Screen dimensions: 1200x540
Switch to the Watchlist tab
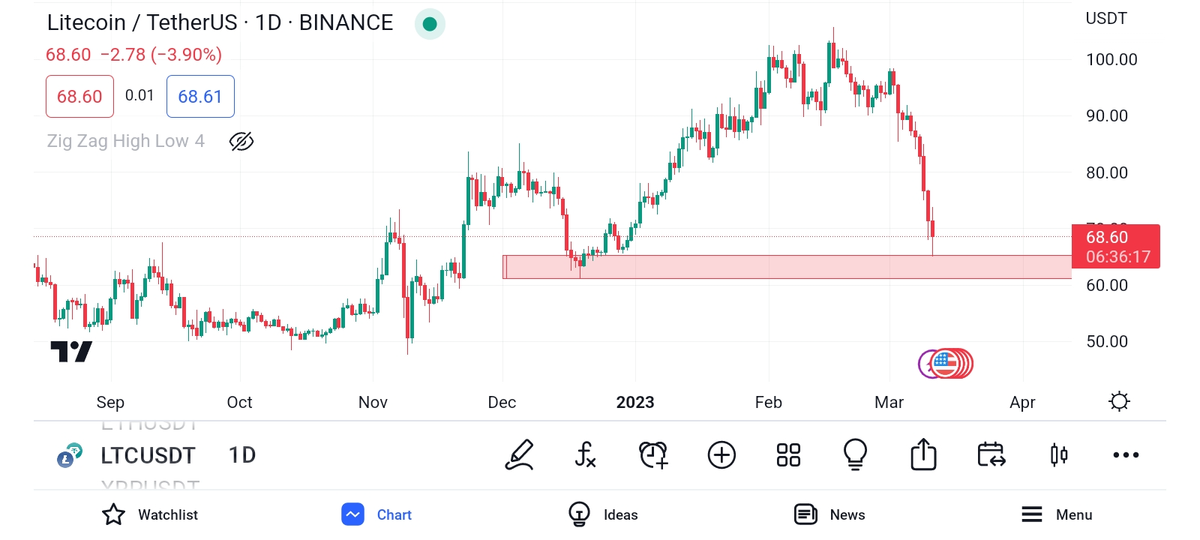[150, 515]
